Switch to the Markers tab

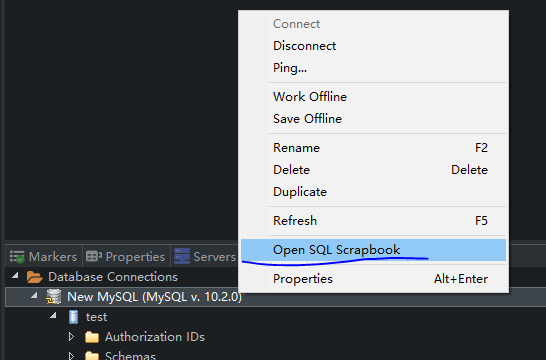(44, 257)
